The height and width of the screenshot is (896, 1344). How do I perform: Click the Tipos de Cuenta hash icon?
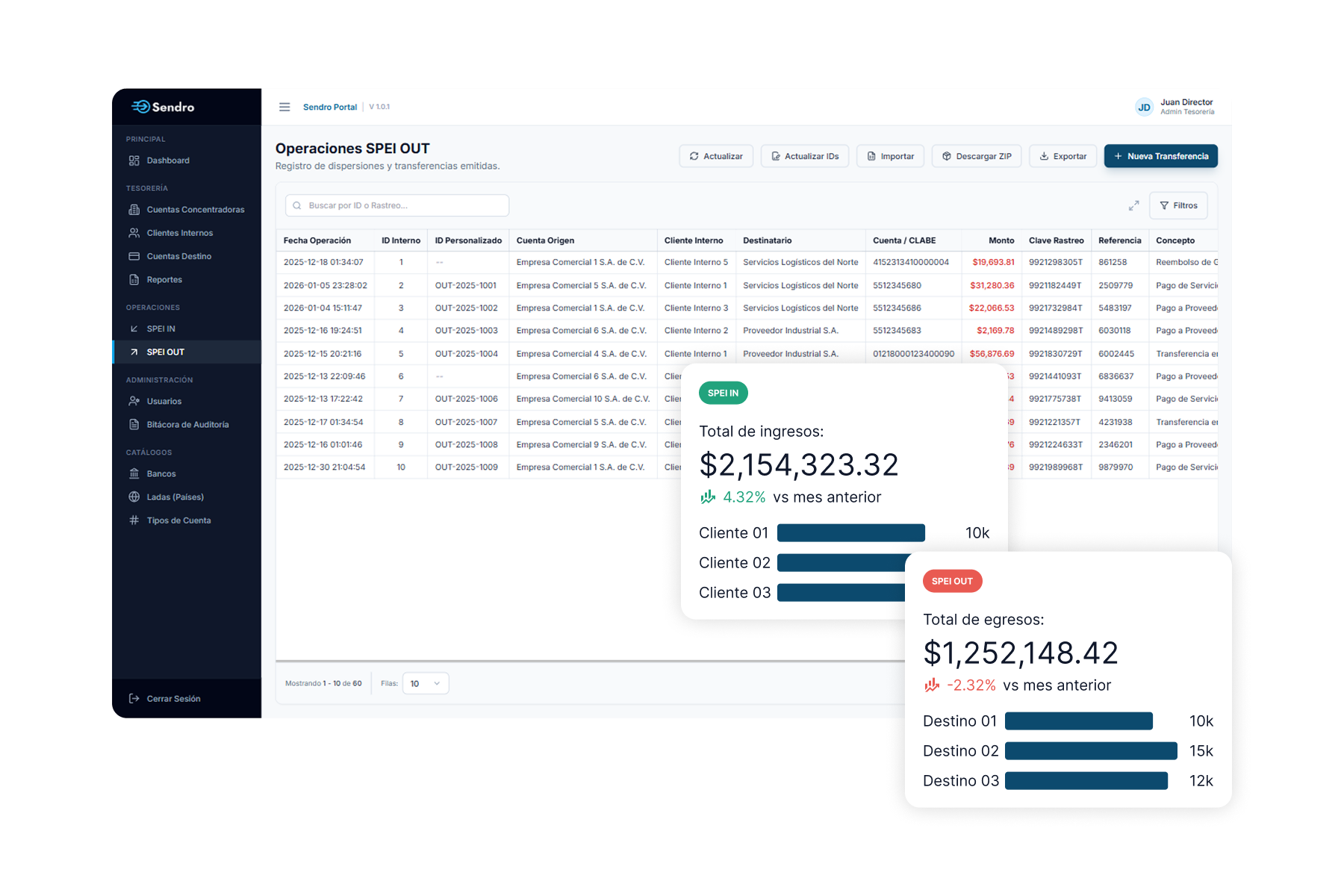tap(134, 520)
